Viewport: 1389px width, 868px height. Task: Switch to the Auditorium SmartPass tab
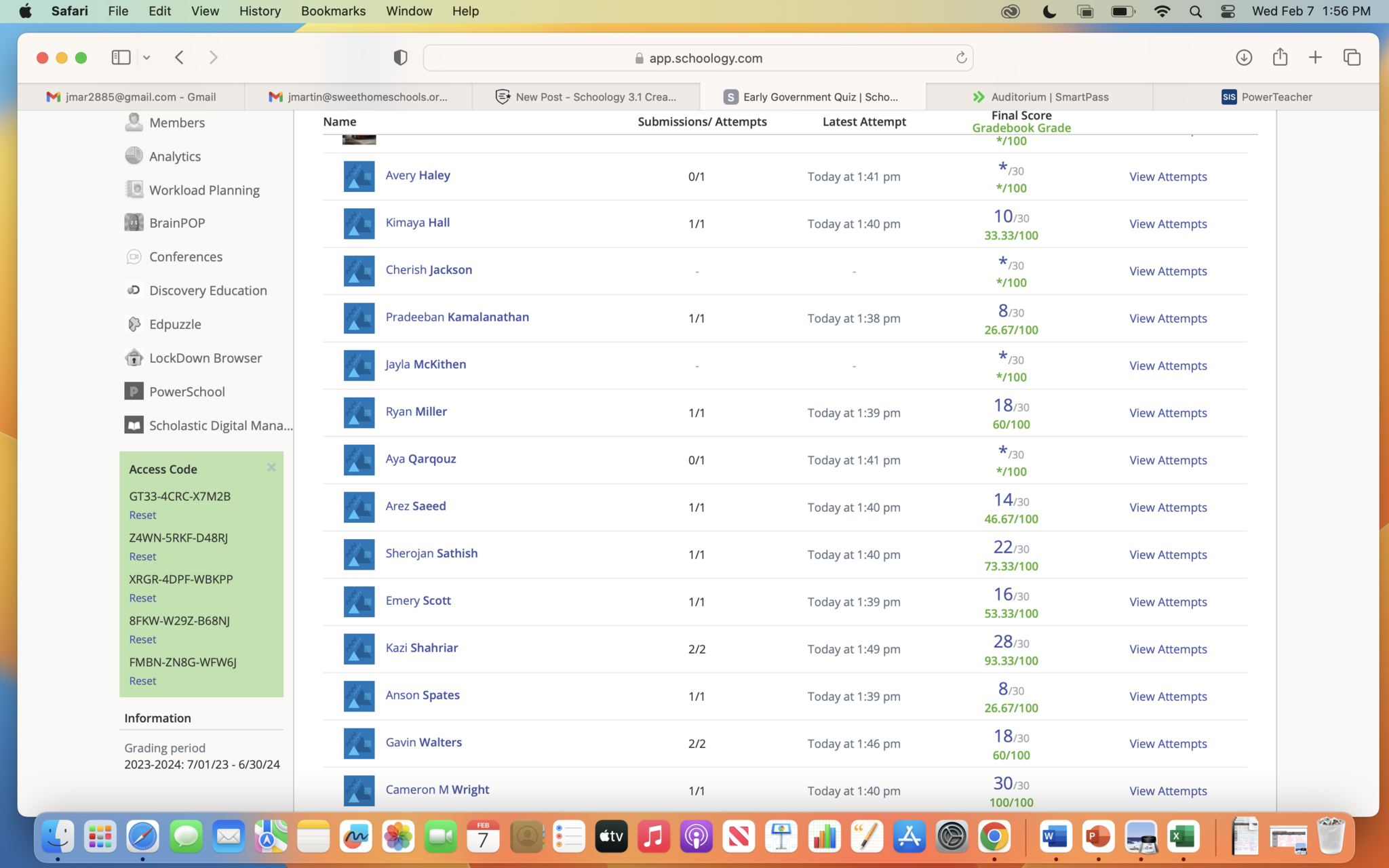[1040, 97]
